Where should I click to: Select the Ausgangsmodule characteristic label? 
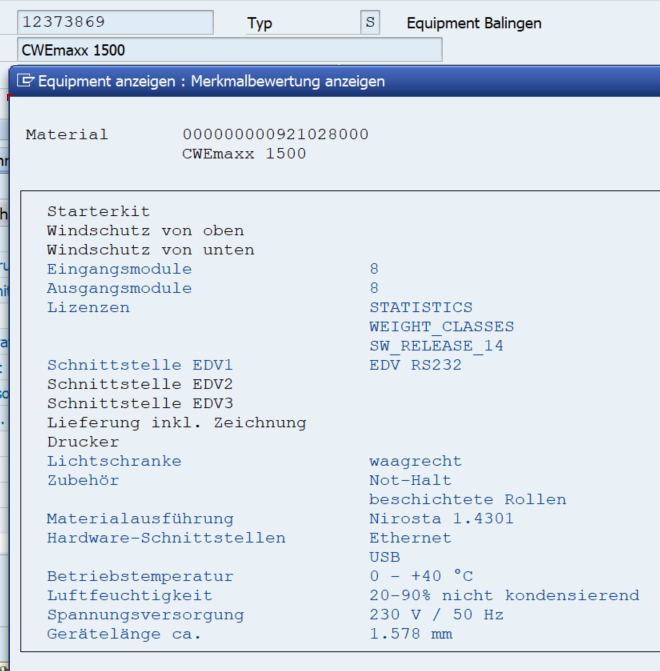tap(119, 288)
